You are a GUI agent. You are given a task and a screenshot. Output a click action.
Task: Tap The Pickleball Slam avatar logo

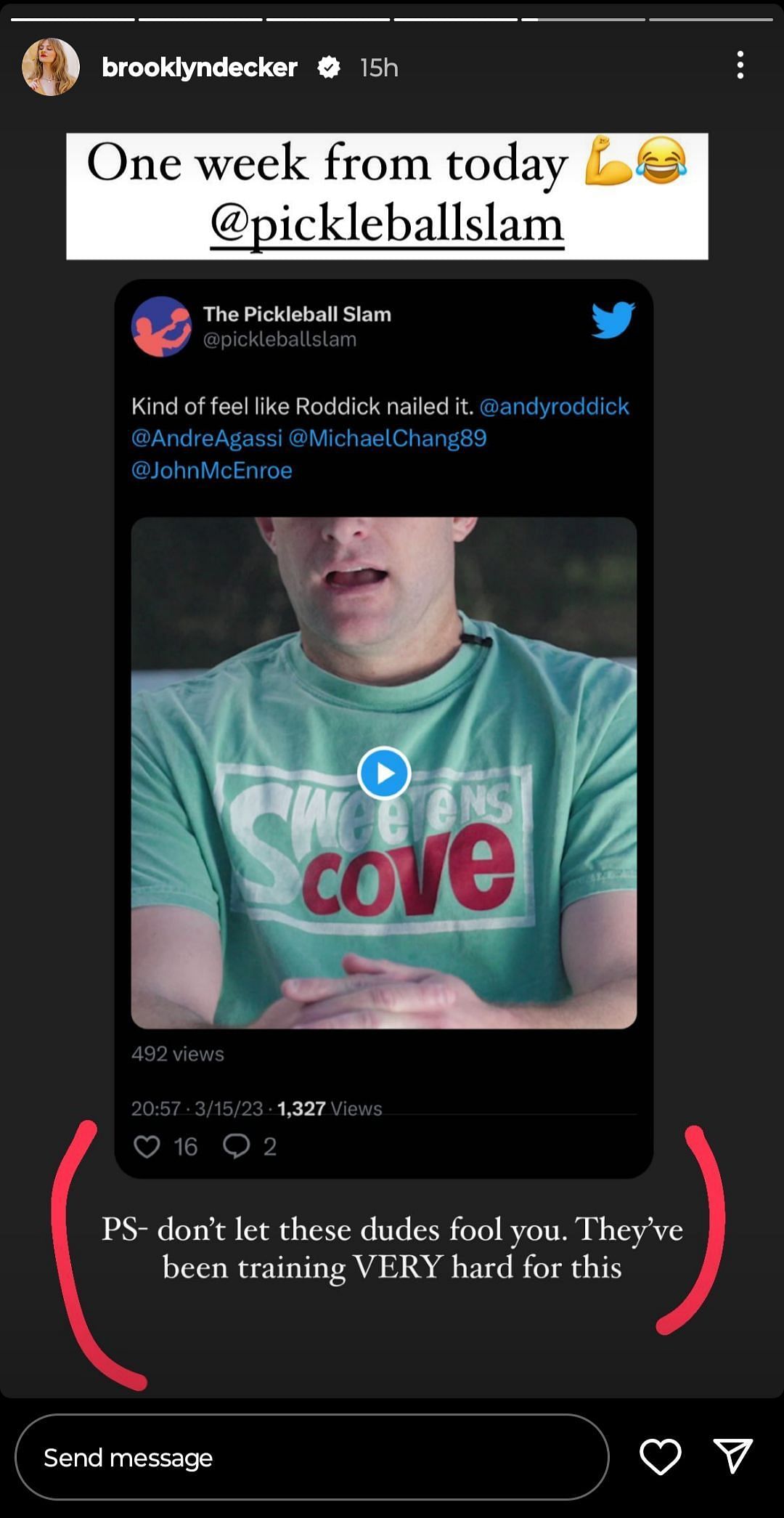(x=161, y=326)
